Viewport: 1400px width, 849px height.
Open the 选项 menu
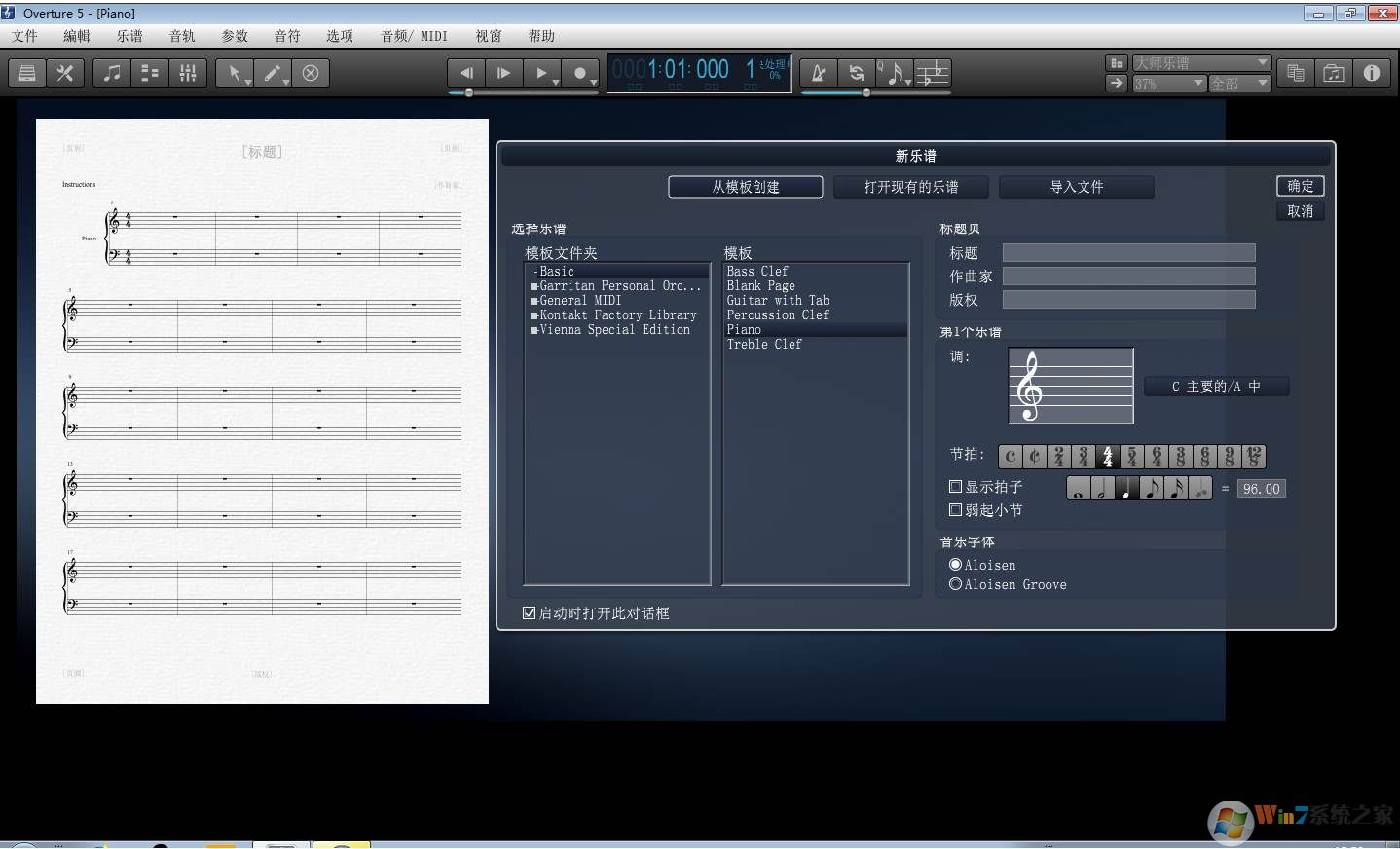click(x=340, y=36)
